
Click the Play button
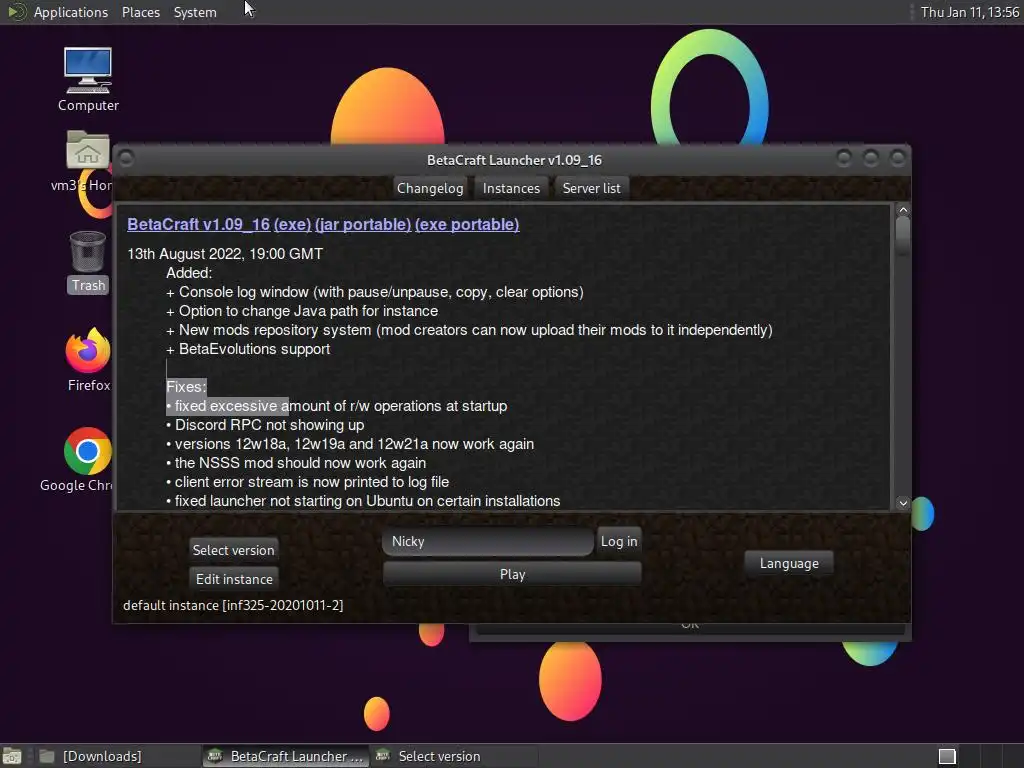click(512, 574)
